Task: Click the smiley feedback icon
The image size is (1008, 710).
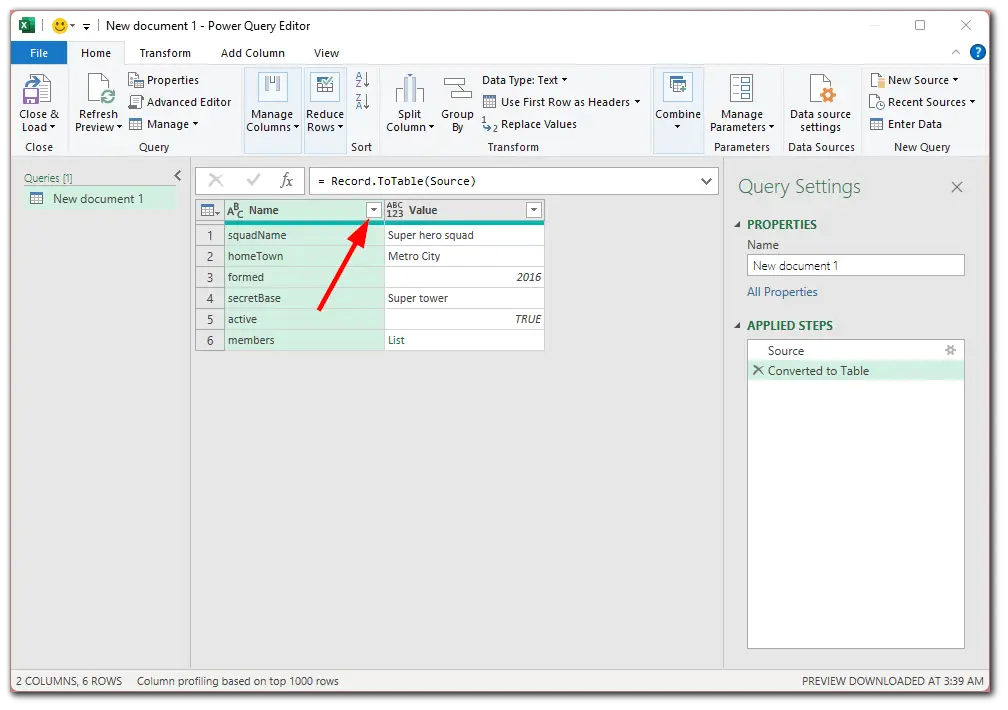Action: pyautogui.click(x=60, y=26)
